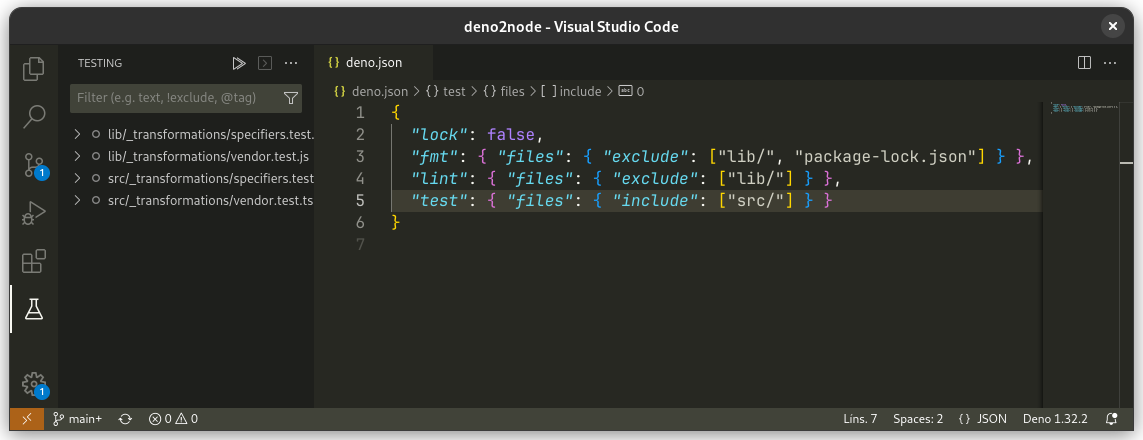The image size is (1143, 440).
Task: Click the "fmt" key on line 3
Action: pos(434,157)
